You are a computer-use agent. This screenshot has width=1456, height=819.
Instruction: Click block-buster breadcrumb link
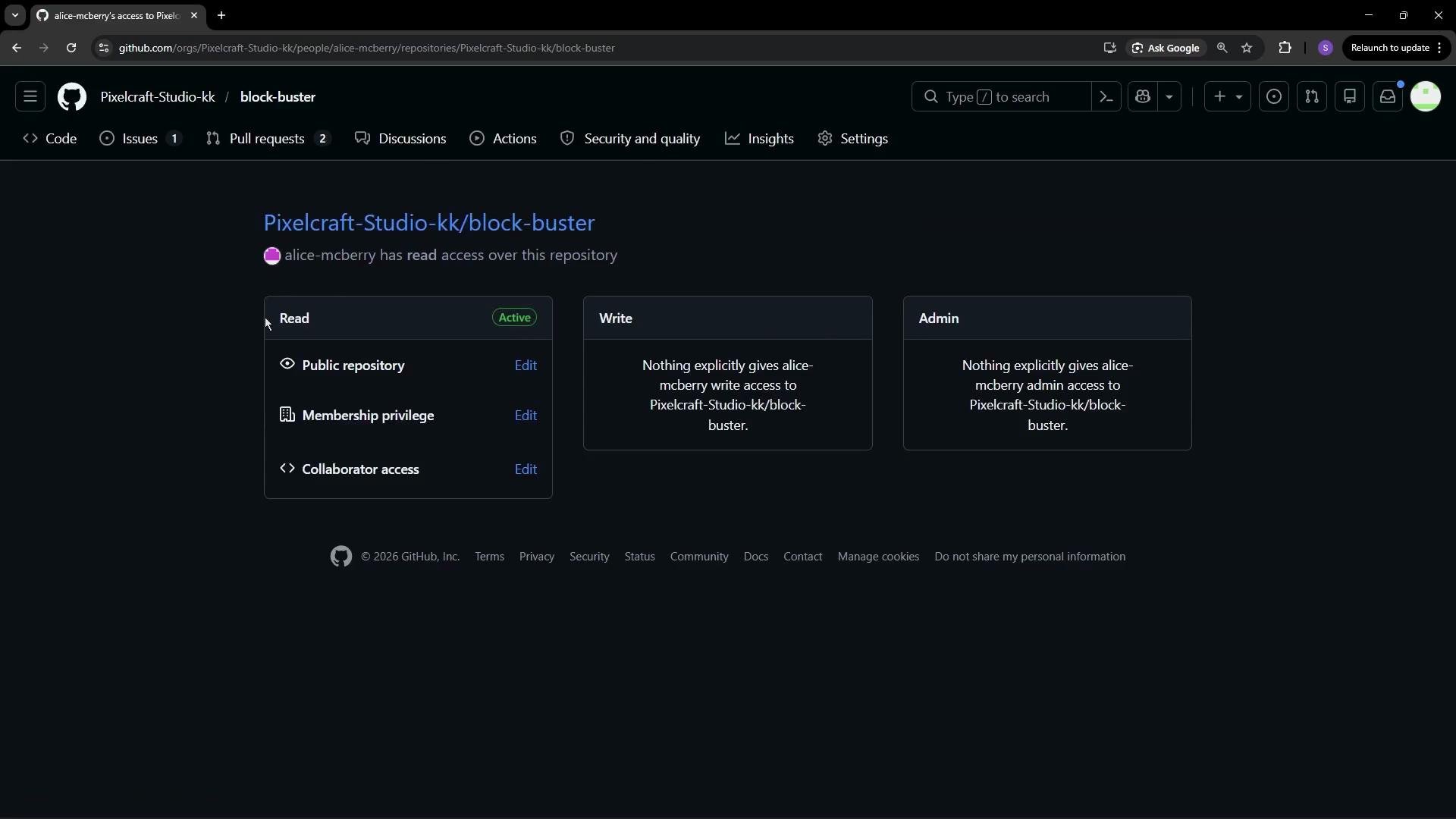(x=278, y=97)
